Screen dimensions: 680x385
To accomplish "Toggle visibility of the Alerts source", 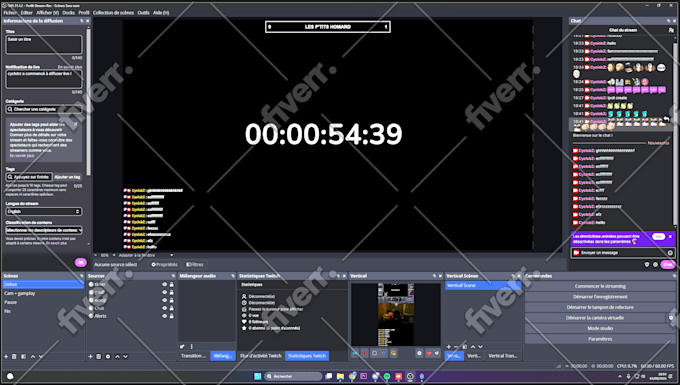I will point(164,316).
